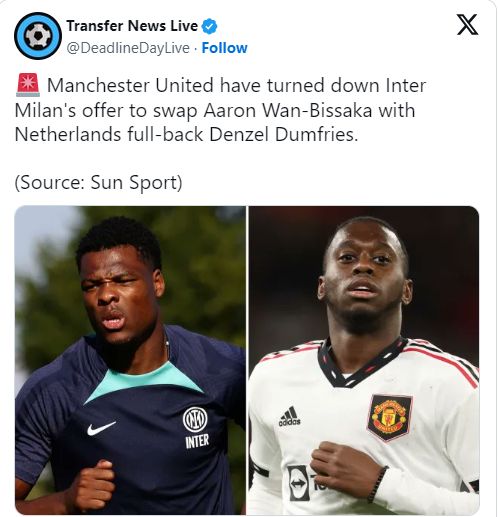
Task: Click the red siren emoji in the tweet
Action: [28, 85]
